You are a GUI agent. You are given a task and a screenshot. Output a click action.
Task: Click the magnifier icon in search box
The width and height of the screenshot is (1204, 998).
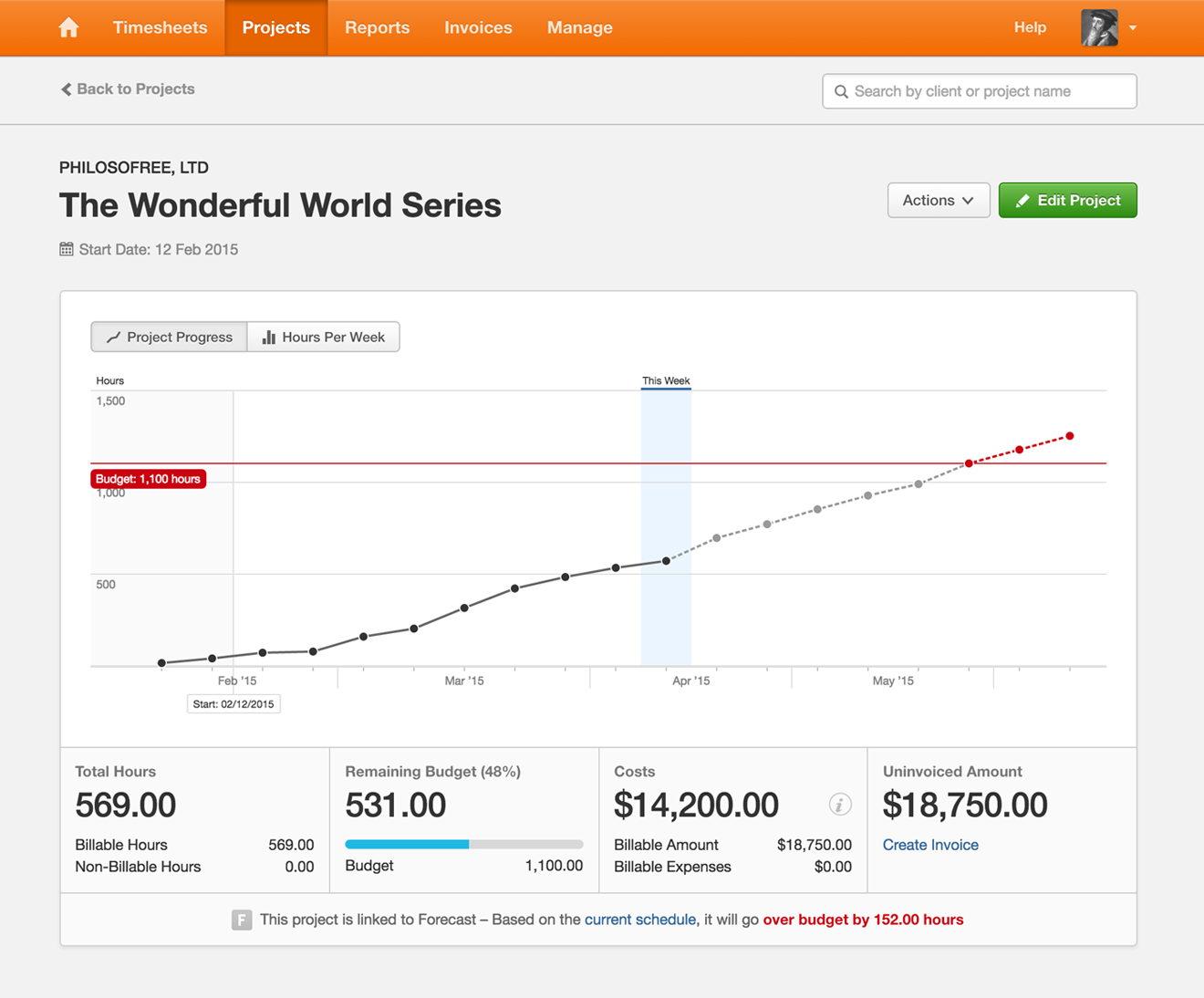click(x=842, y=91)
